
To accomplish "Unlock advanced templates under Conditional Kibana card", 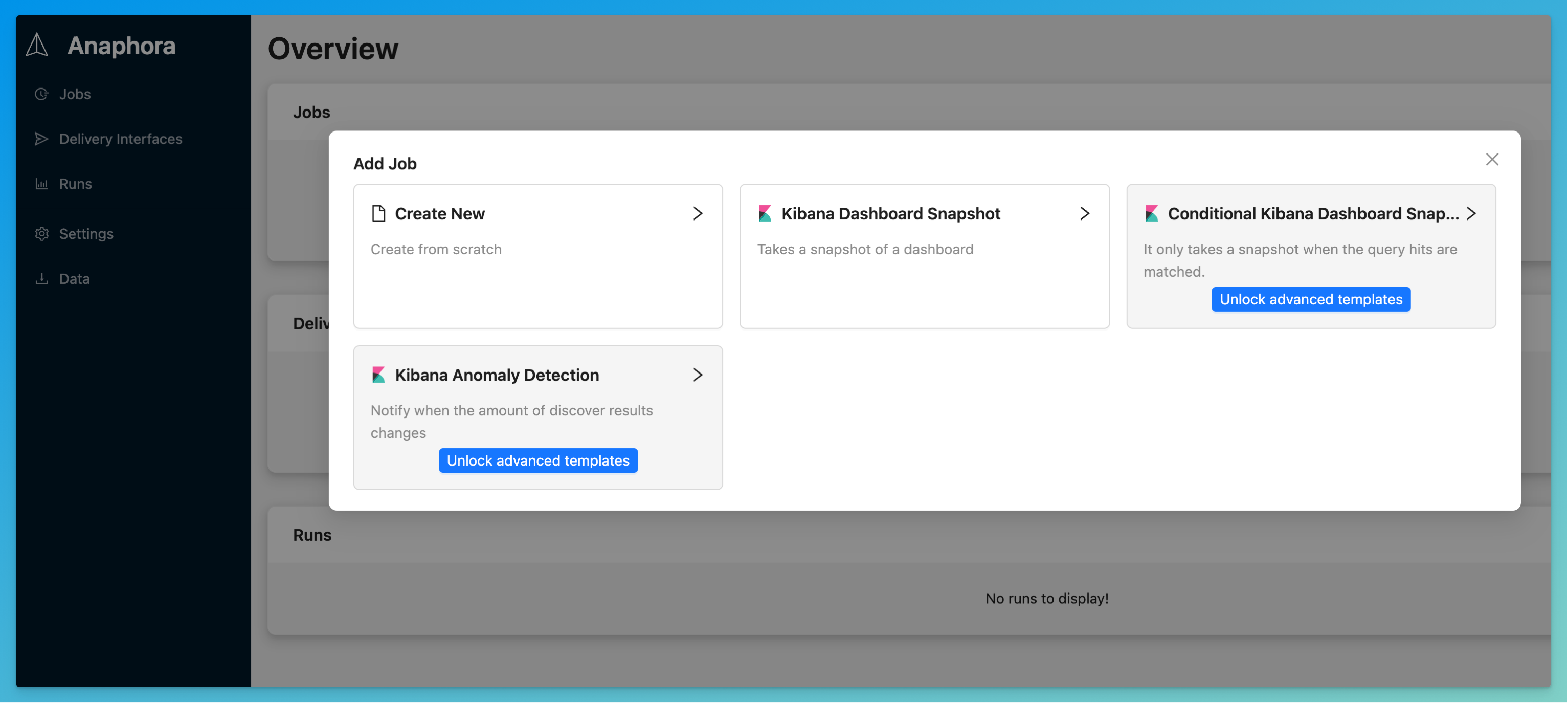I will pyautogui.click(x=1311, y=299).
